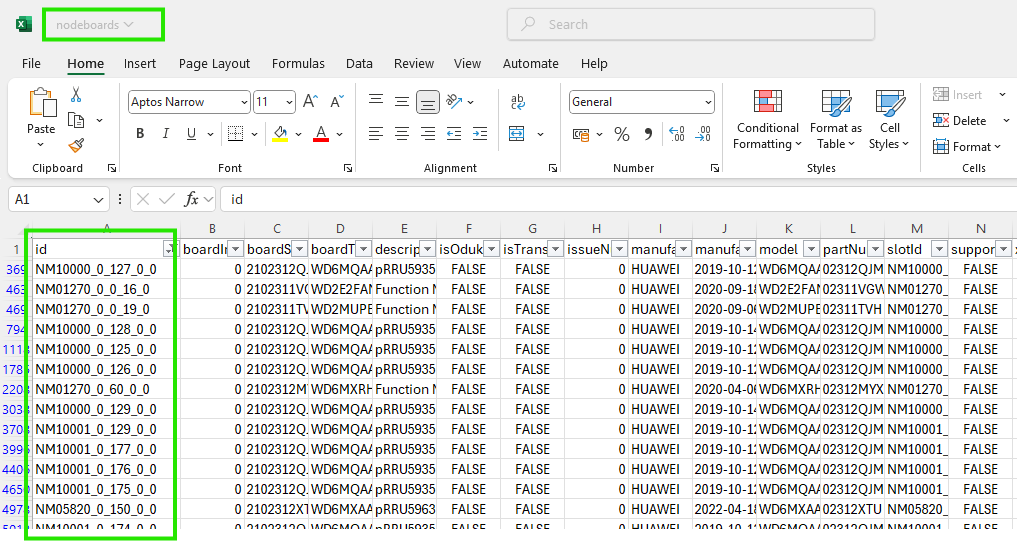Open the General number format dropdown
The height and width of the screenshot is (541, 1017).
coord(708,102)
